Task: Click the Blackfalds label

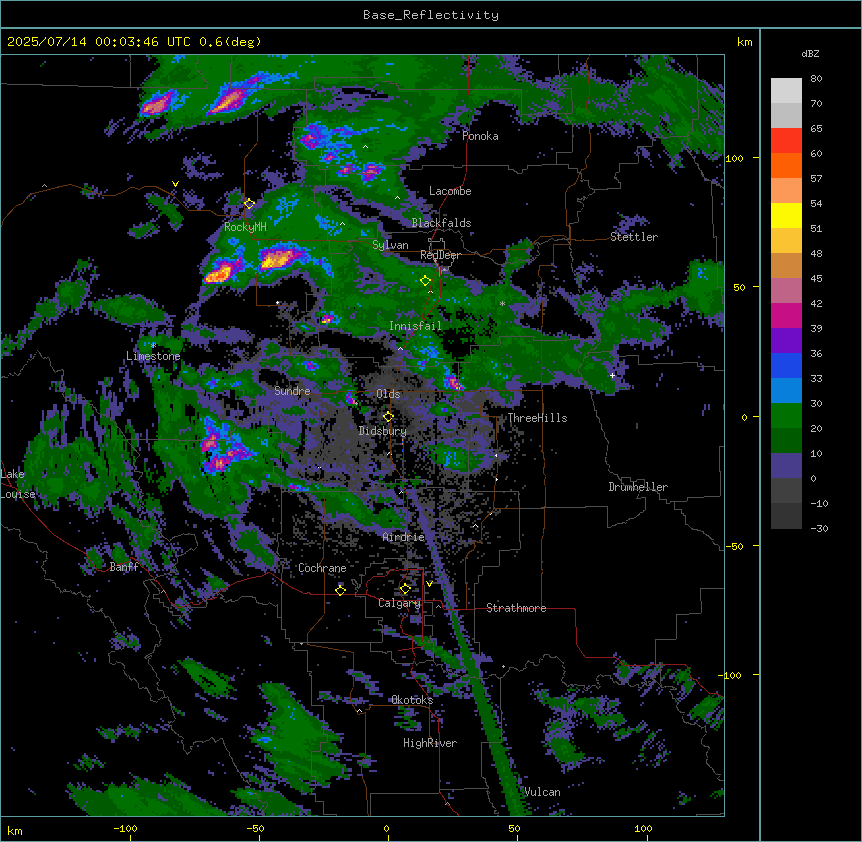Action: 441,223
